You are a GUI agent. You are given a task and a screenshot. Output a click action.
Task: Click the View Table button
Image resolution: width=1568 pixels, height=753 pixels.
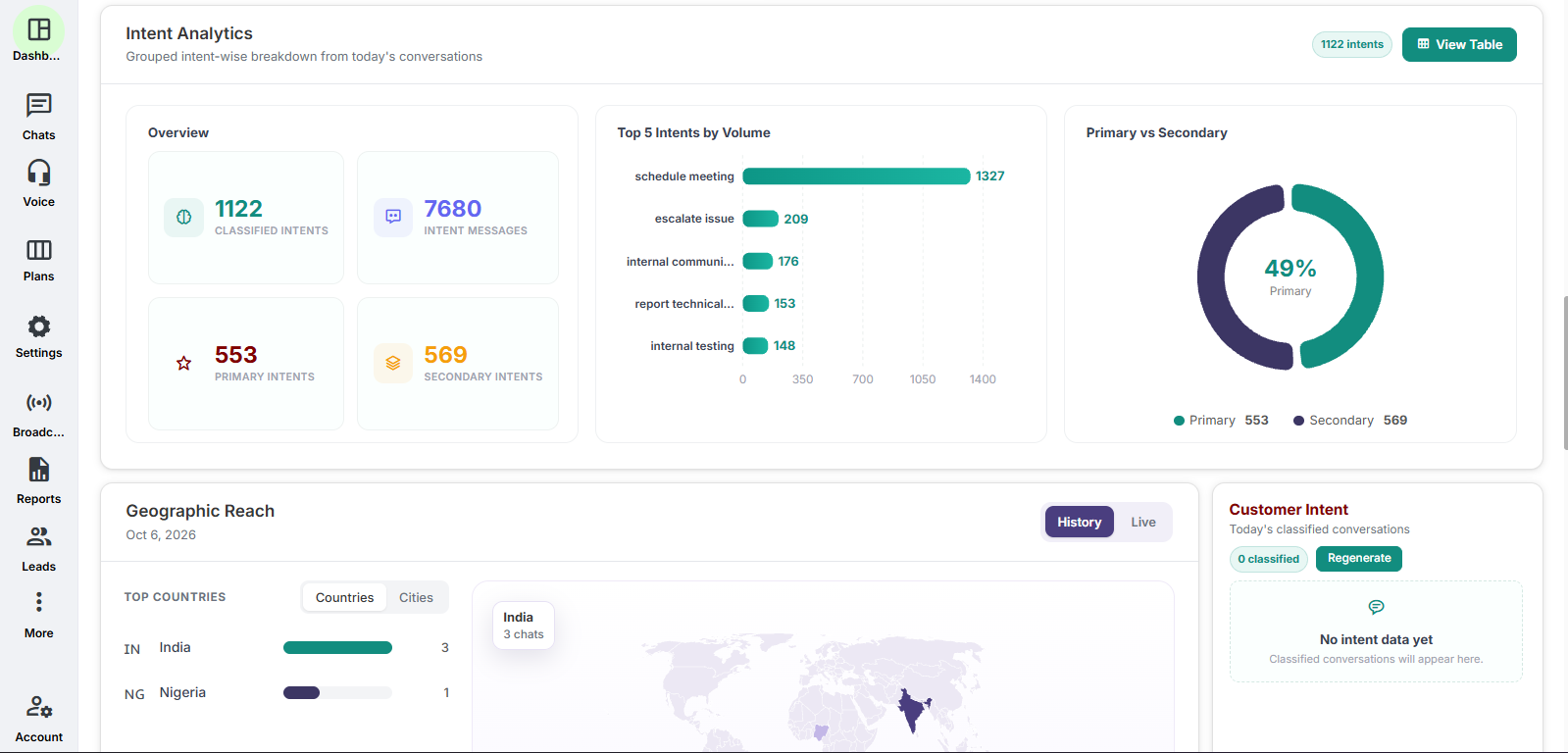click(1459, 44)
